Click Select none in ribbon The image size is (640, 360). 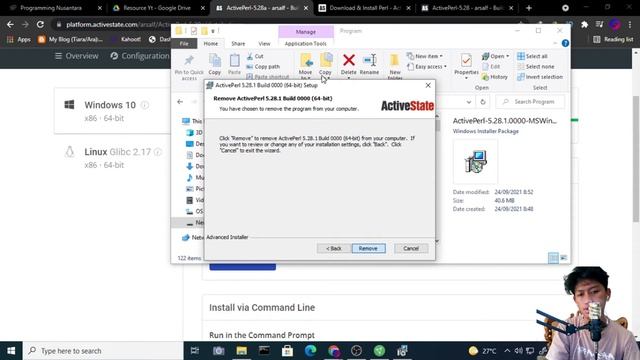[536, 67]
